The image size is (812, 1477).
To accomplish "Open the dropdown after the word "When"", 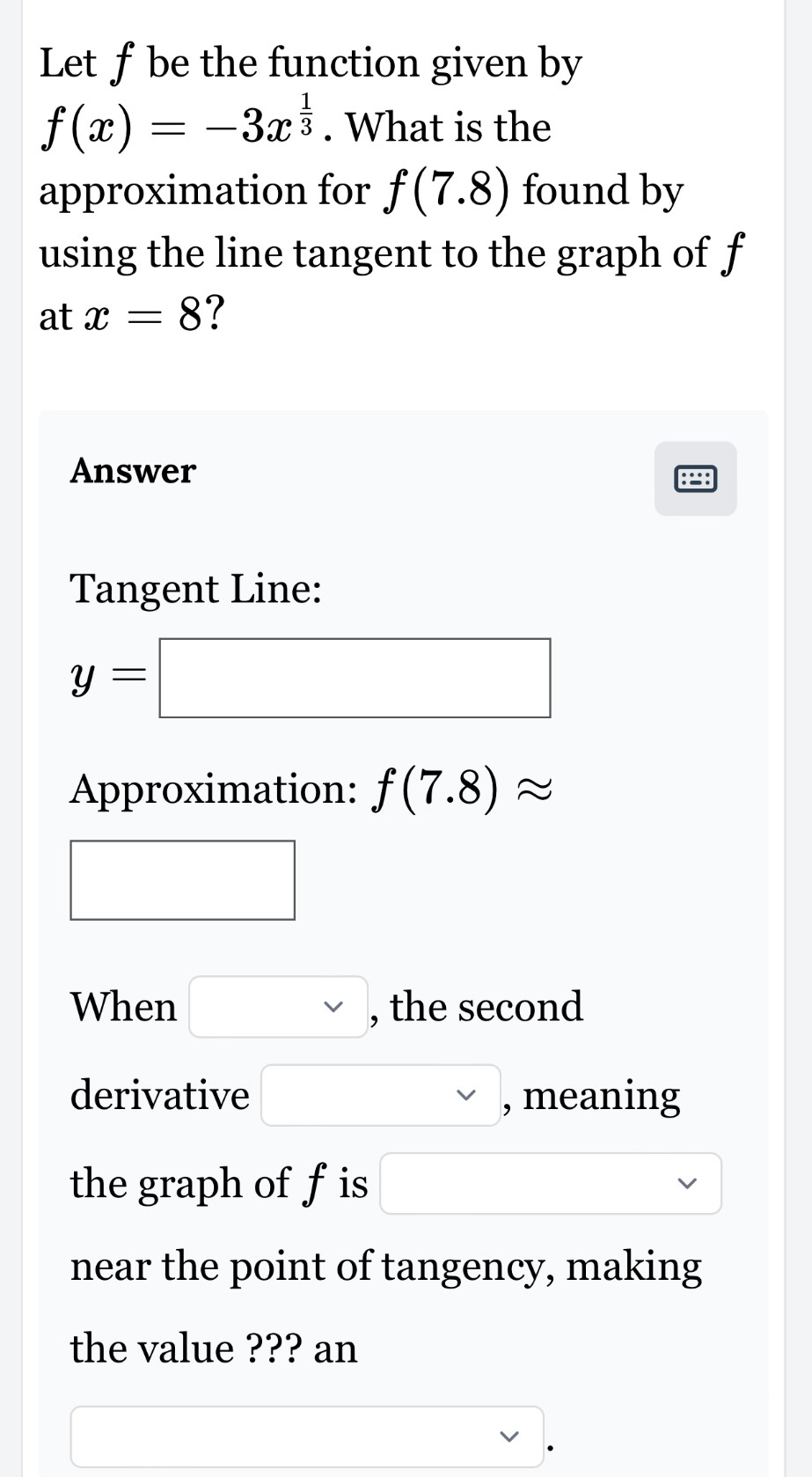I will point(277,1007).
